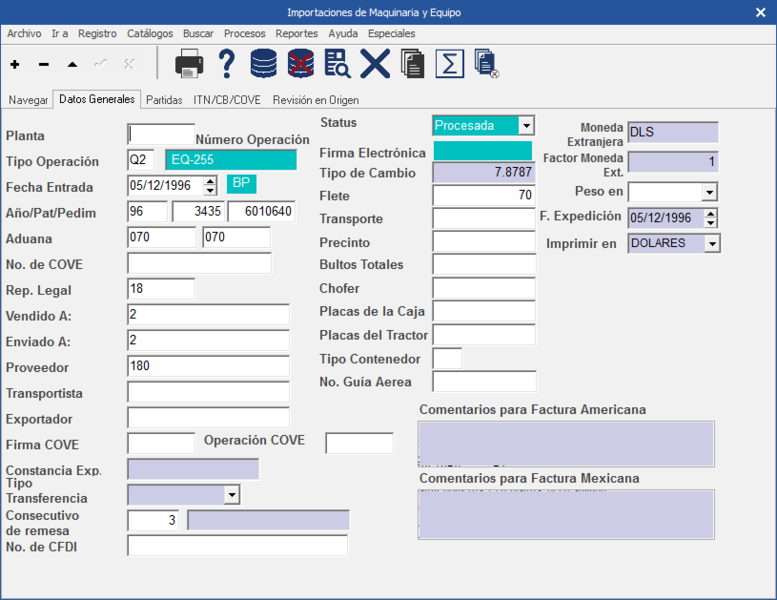Expand the Tipo Transferencia dropdown
Screen dimensions: 777x600
click(x=231, y=495)
